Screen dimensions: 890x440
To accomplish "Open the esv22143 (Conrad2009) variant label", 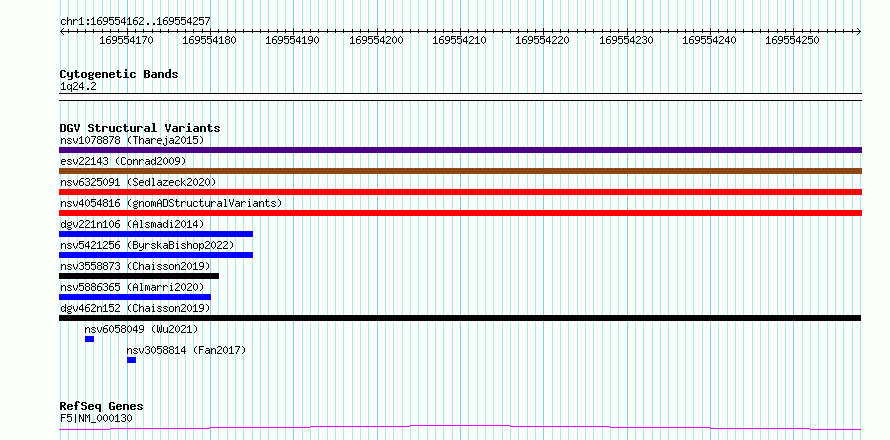I will click(x=123, y=161).
